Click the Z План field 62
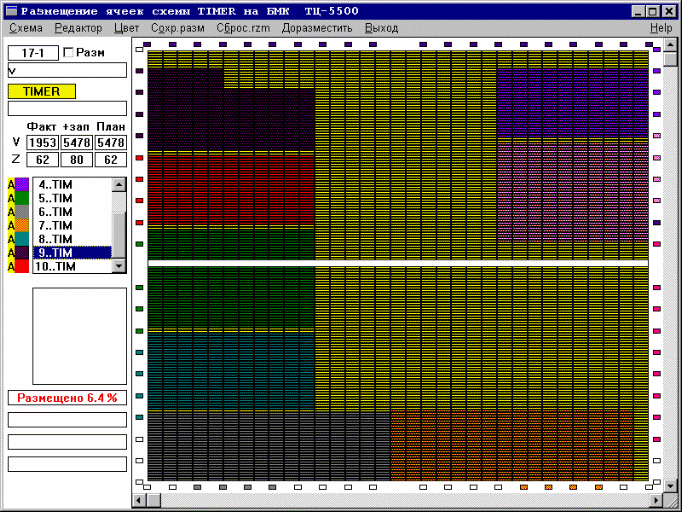This screenshot has height=512, width=682. (111, 160)
